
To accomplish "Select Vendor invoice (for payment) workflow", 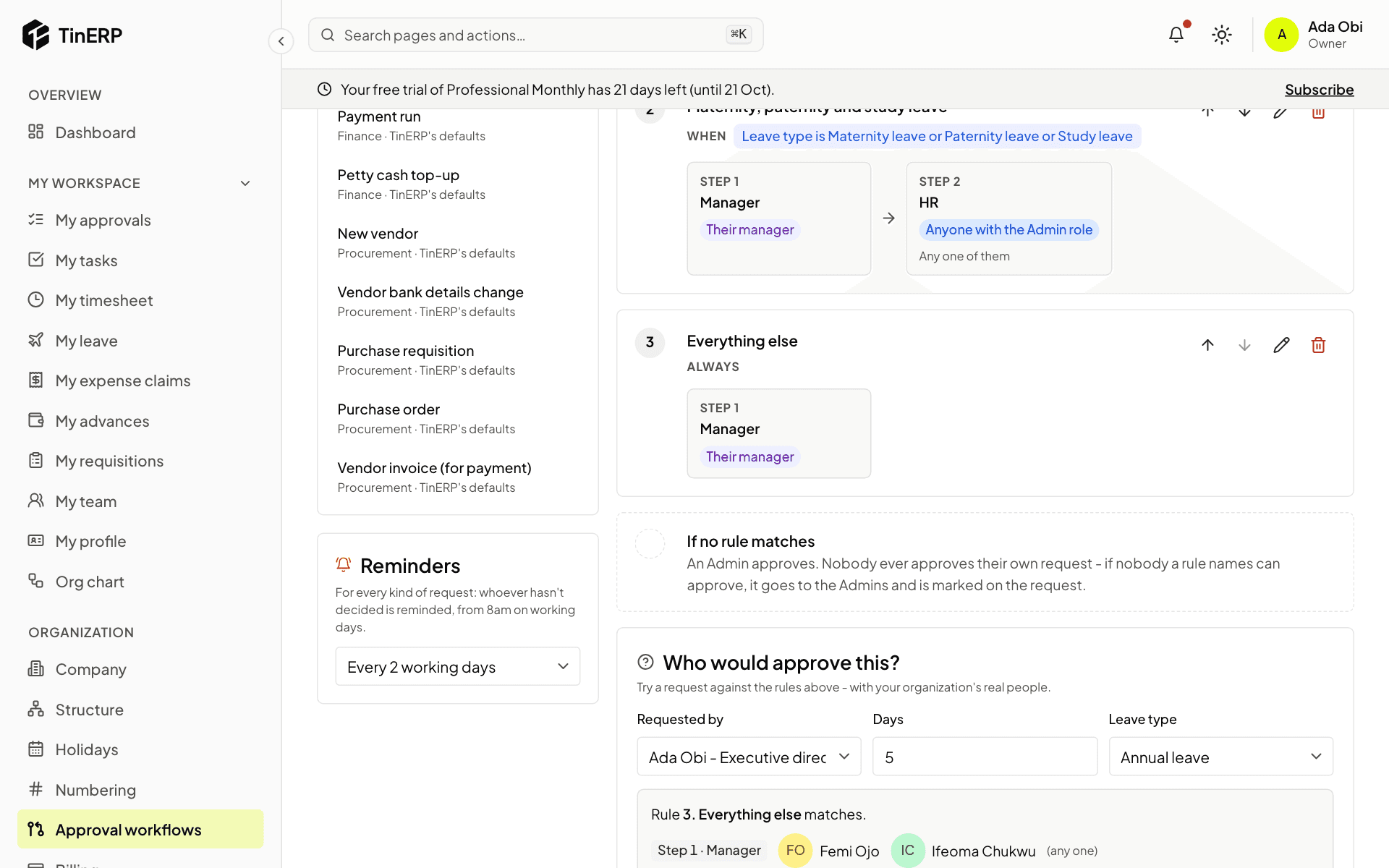I will click(x=458, y=477).
